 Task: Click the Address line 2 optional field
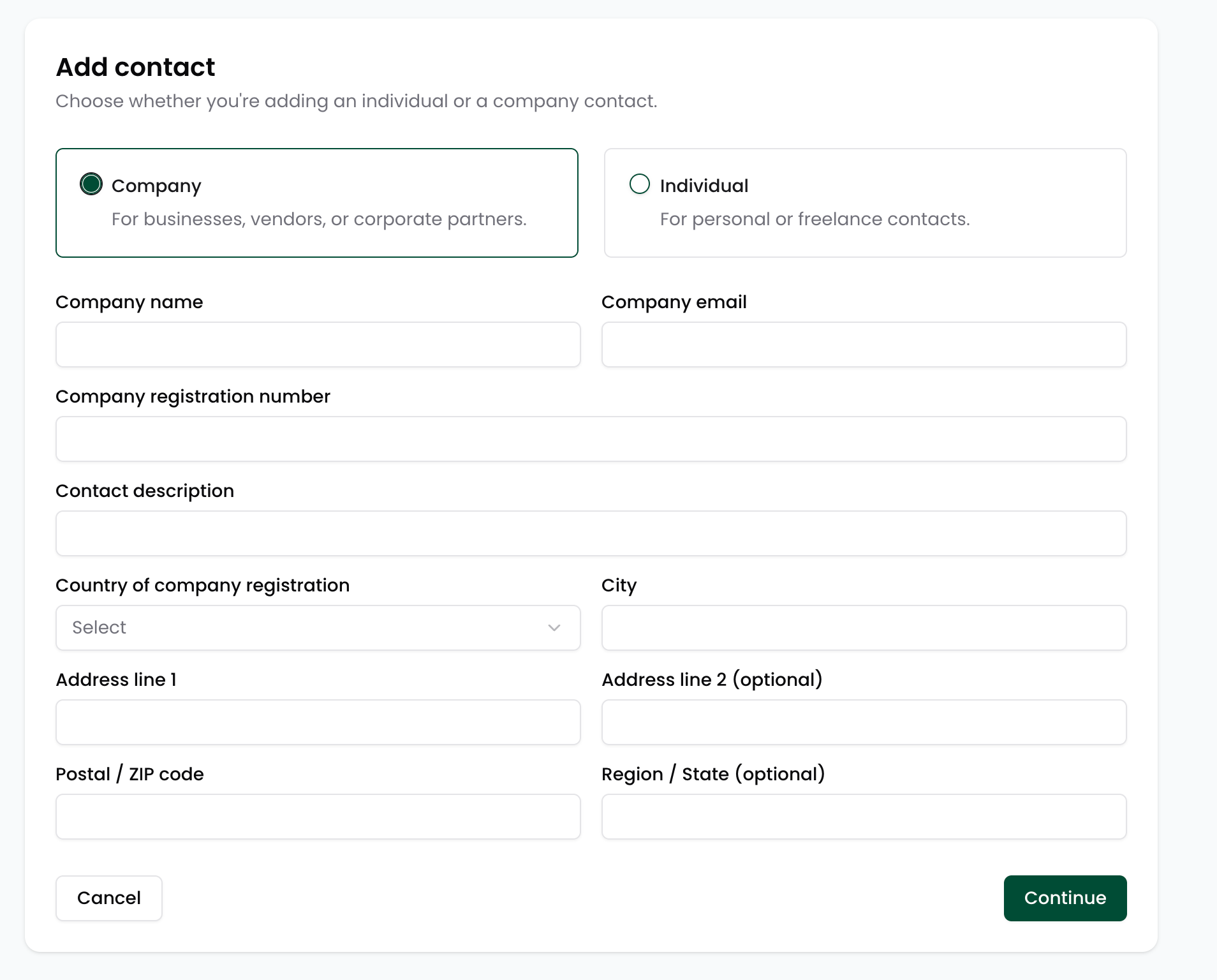point(864,722)
